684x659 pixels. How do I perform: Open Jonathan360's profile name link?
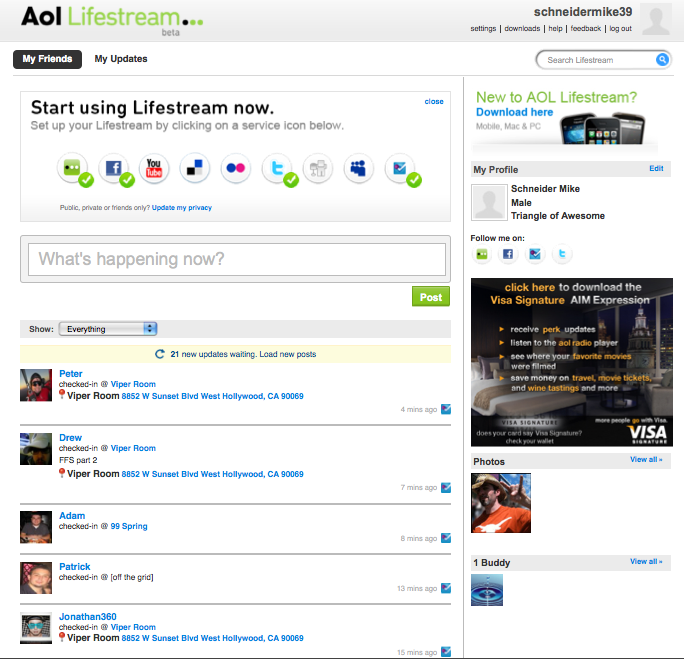[88, 617]
